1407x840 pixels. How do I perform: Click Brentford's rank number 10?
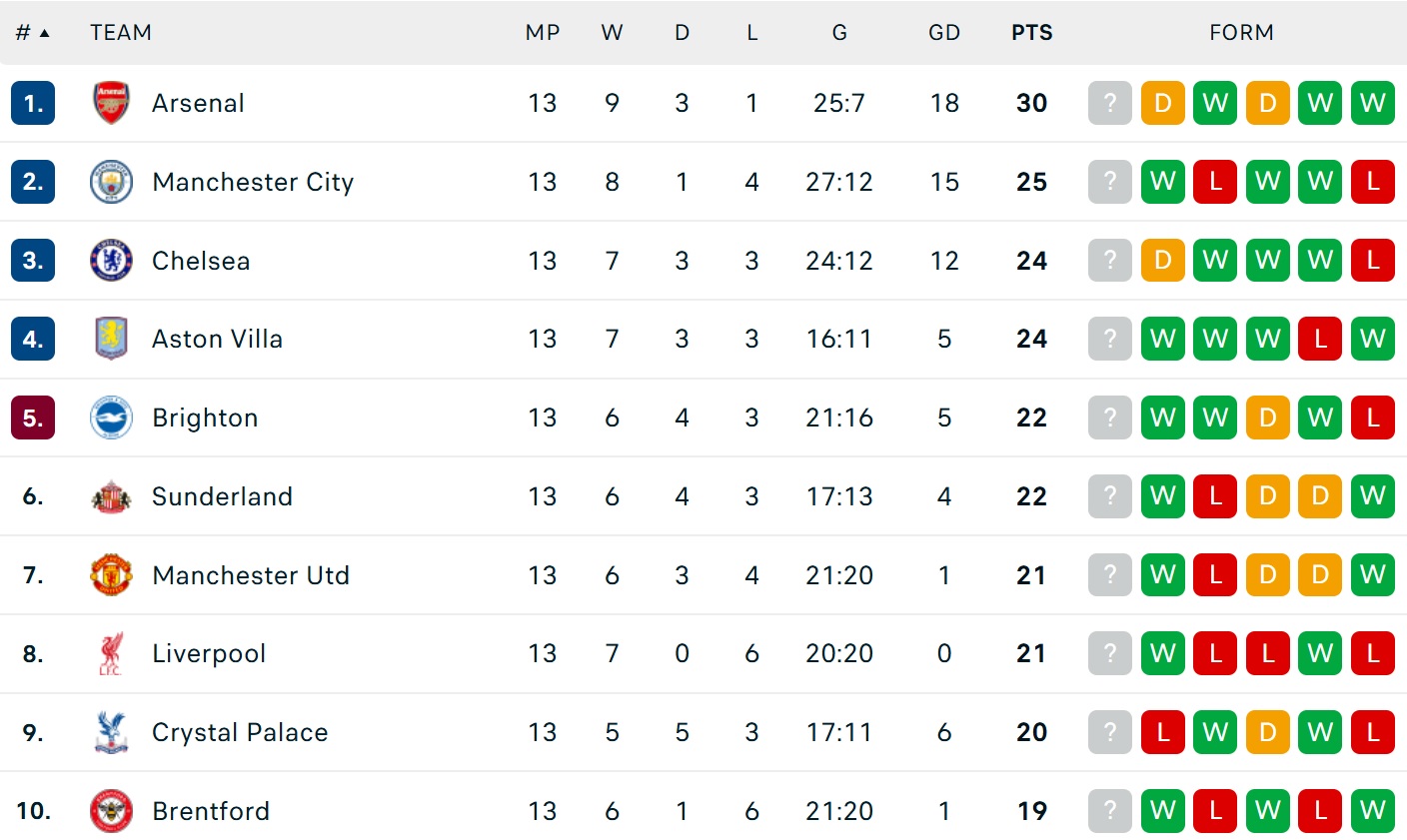tap(33, 811)
